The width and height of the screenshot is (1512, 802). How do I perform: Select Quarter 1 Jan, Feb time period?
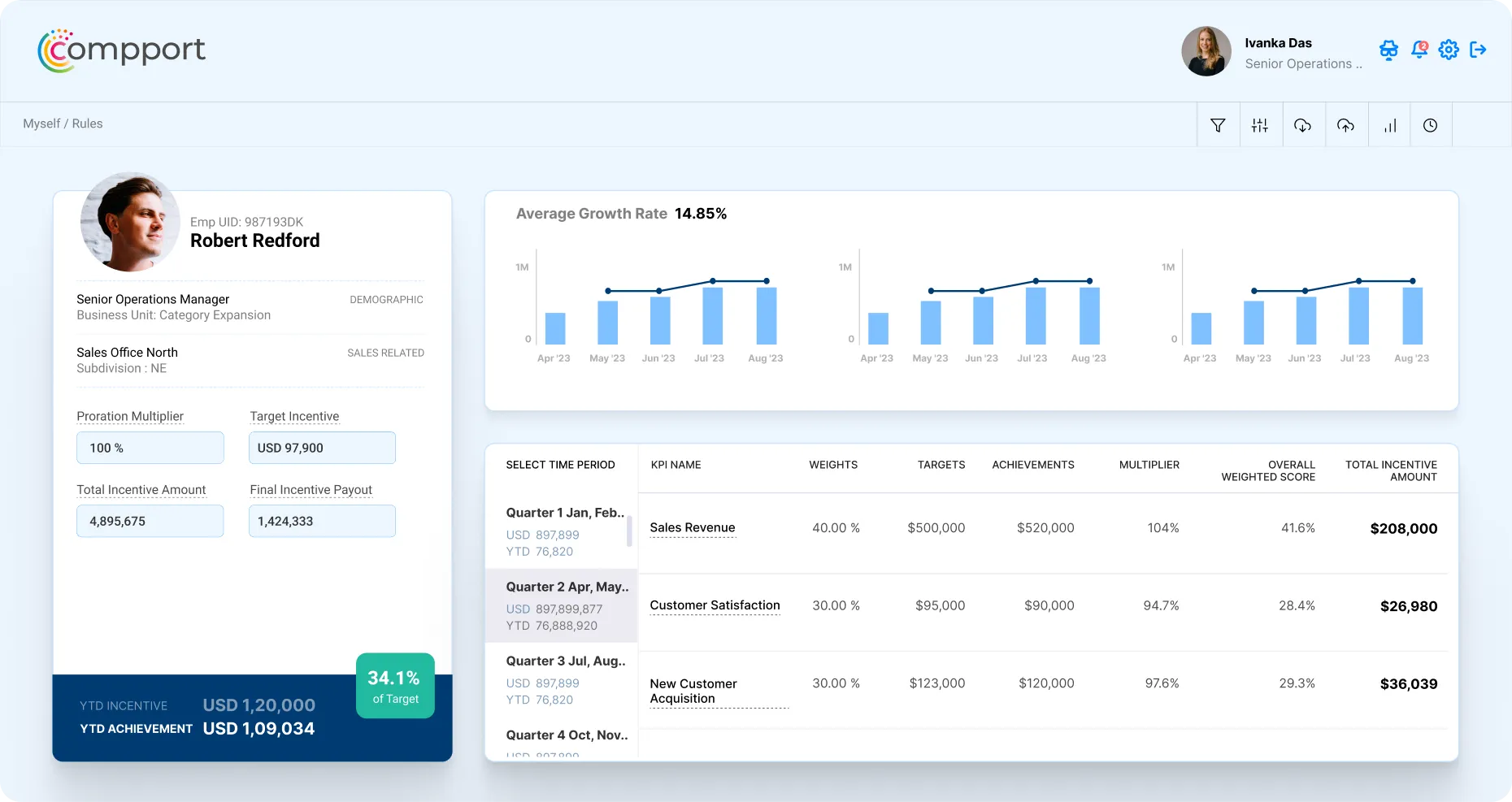point(561,531)
